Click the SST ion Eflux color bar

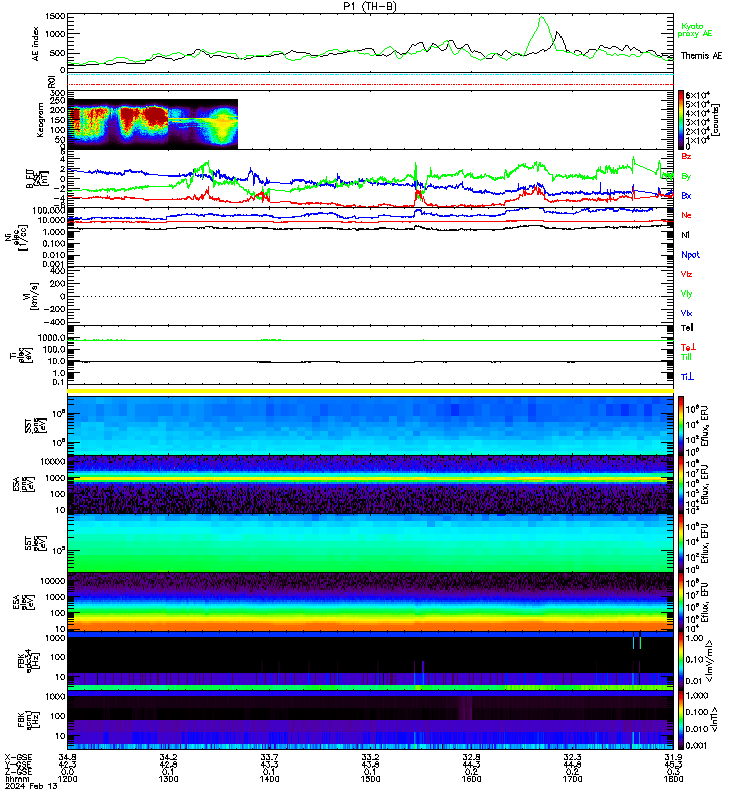pyautogui.click(x=681, y=426)
